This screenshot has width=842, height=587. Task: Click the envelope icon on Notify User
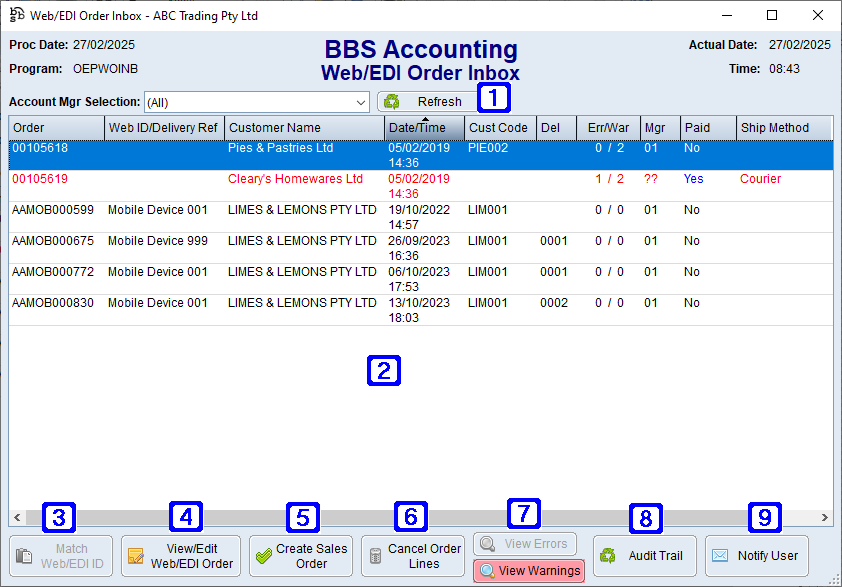pyautogui.click(x=720, y=555)
